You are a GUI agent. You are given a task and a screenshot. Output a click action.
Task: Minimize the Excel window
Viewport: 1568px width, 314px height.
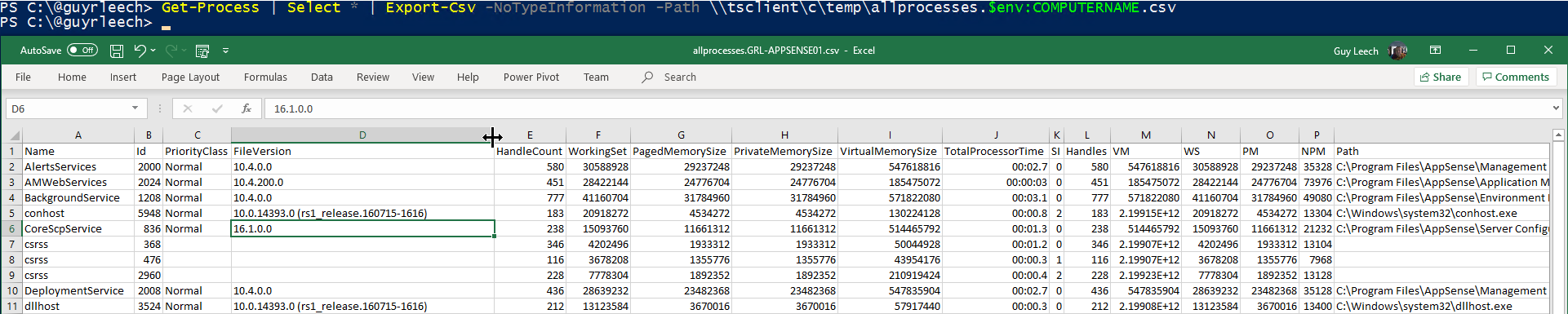(x=1473, y=51)
